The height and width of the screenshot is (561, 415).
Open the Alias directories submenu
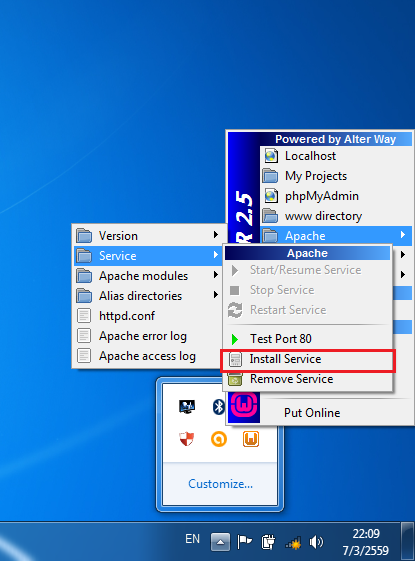[147, 296]
